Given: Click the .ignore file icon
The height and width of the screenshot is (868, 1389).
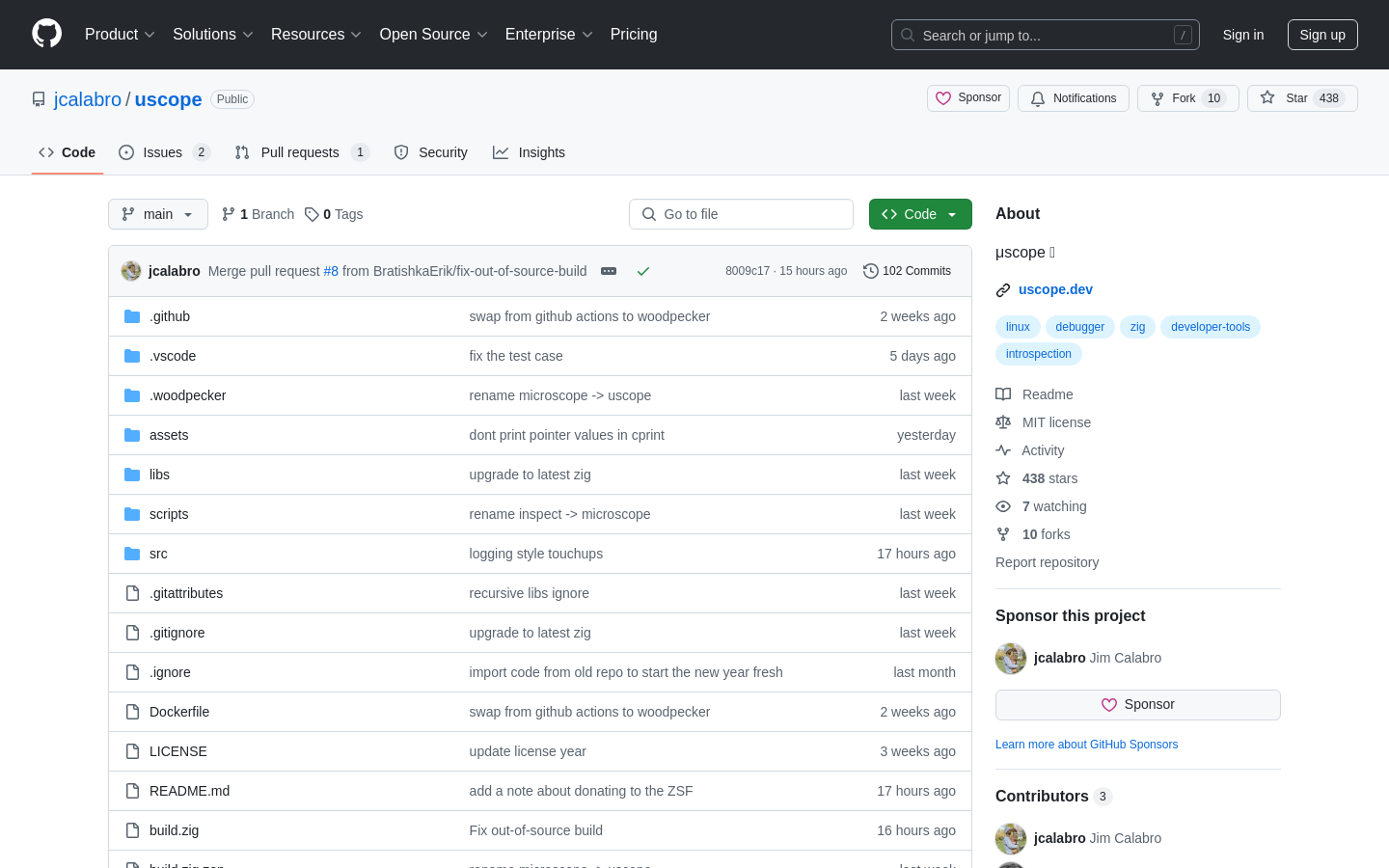Looking at the screenshot, I should 132,672.
